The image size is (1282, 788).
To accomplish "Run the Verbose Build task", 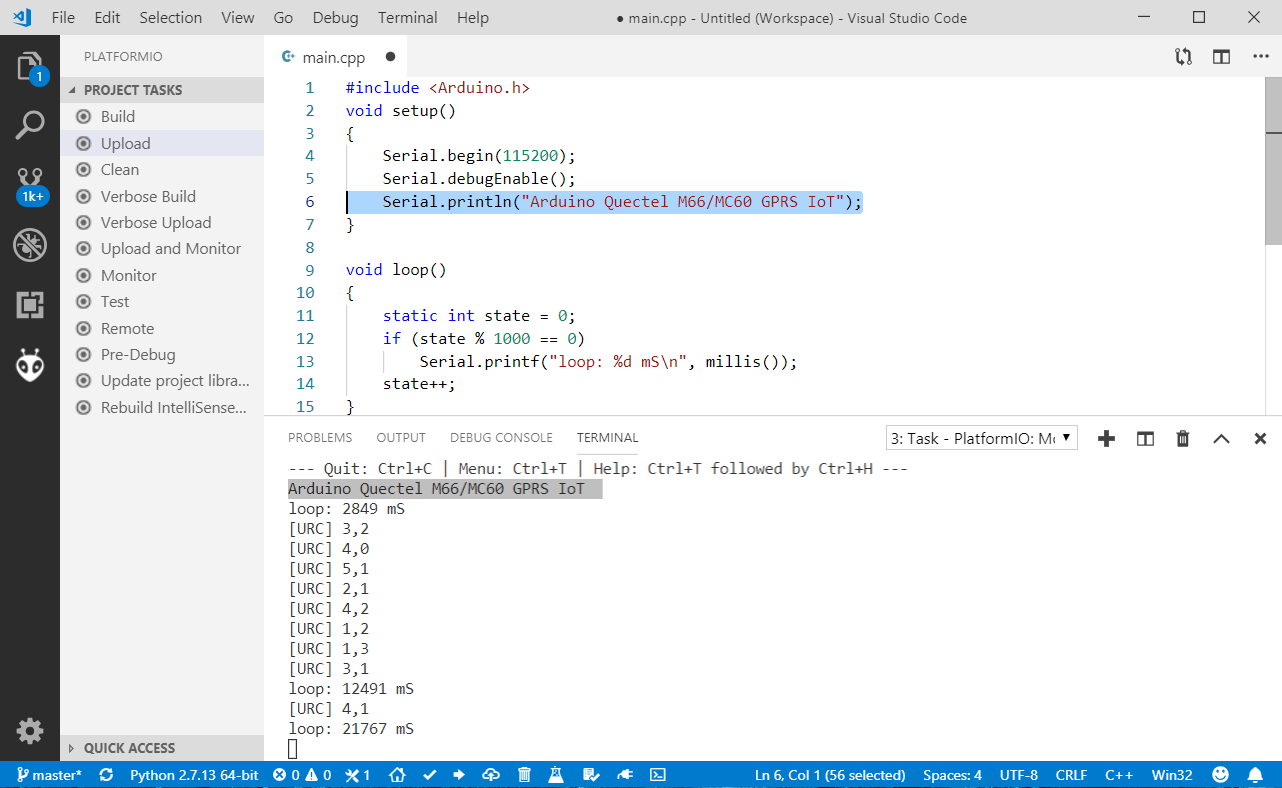I will click(162, 196).
